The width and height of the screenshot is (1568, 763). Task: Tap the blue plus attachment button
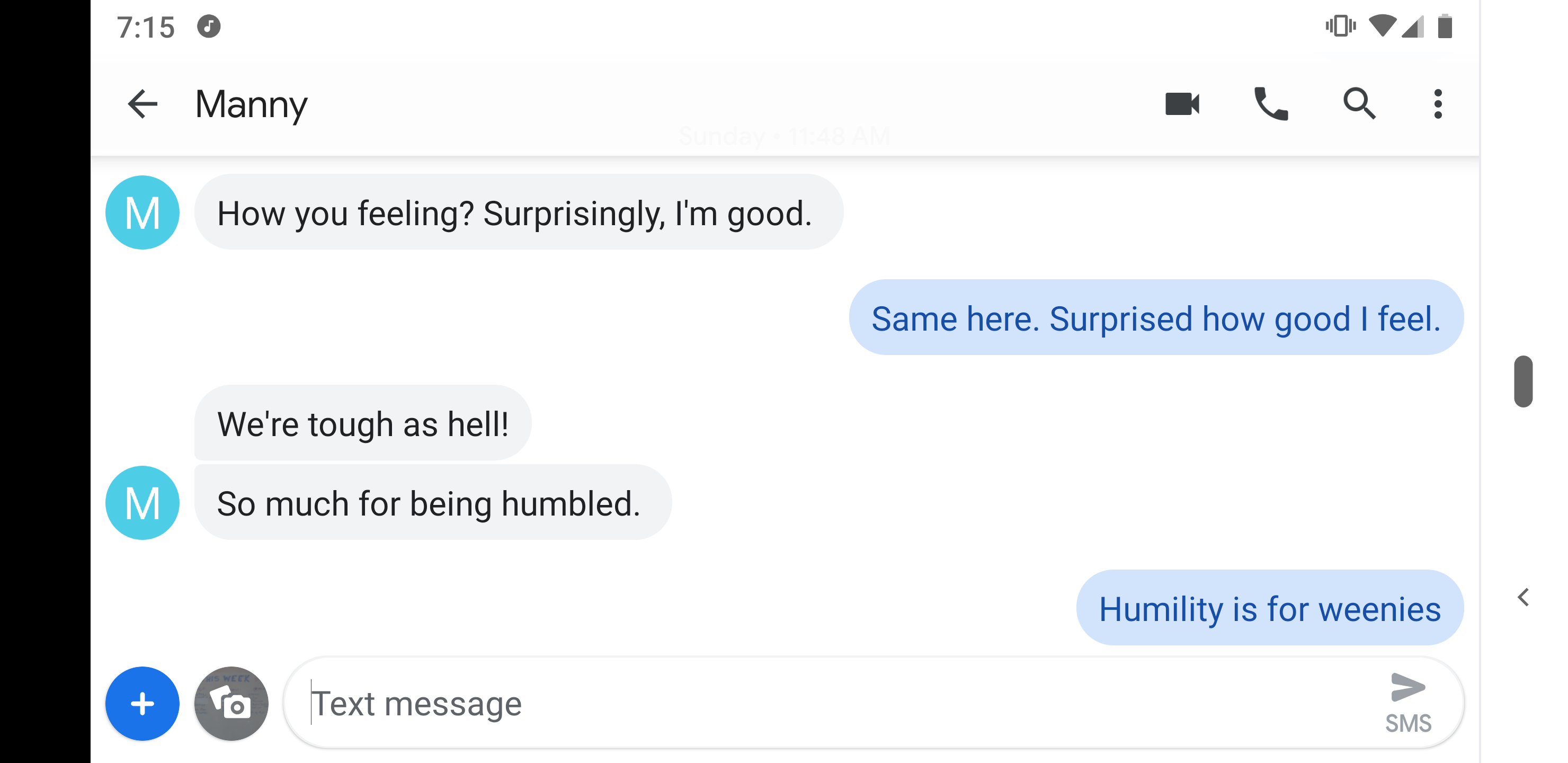coord(142,703)
